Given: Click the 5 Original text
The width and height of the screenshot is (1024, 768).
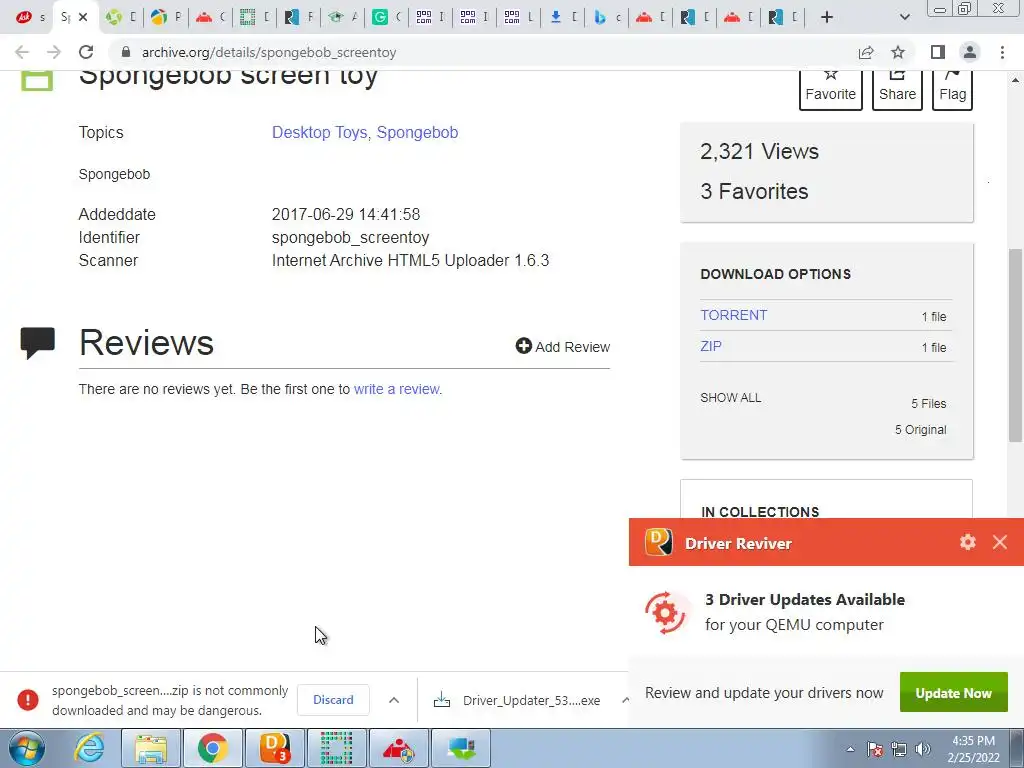Looking at the screenshot, I should tap(920, 430).
